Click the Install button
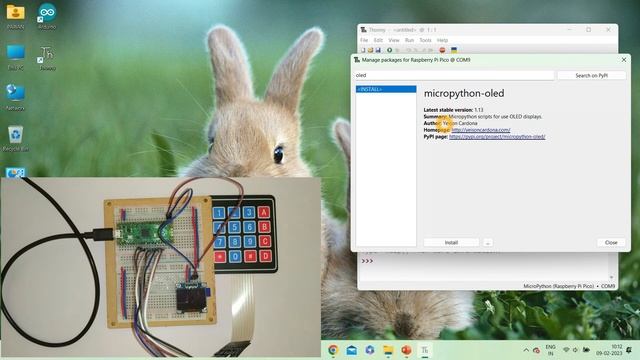 (451, 242)
